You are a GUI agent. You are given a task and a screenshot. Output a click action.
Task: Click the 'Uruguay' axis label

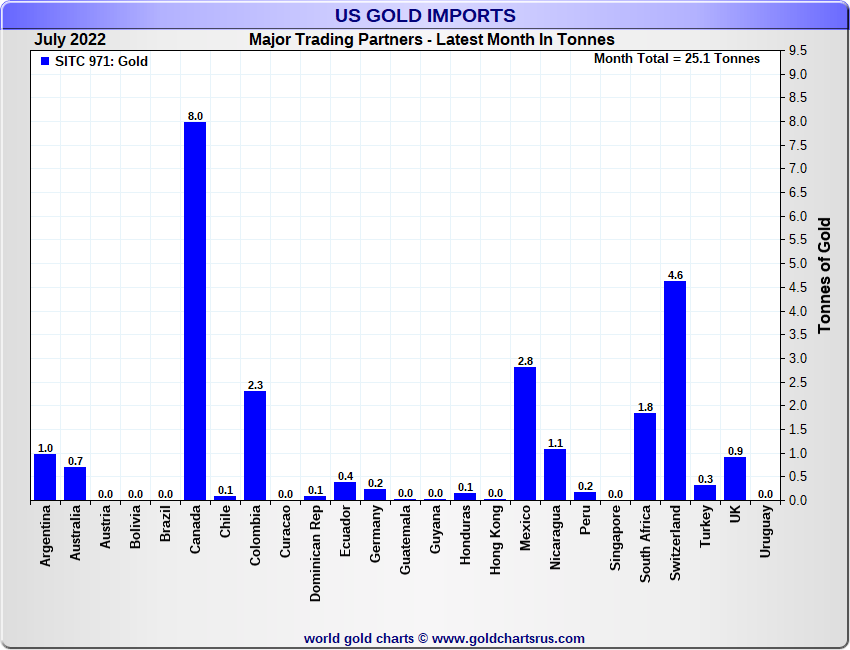pos(765,532)
